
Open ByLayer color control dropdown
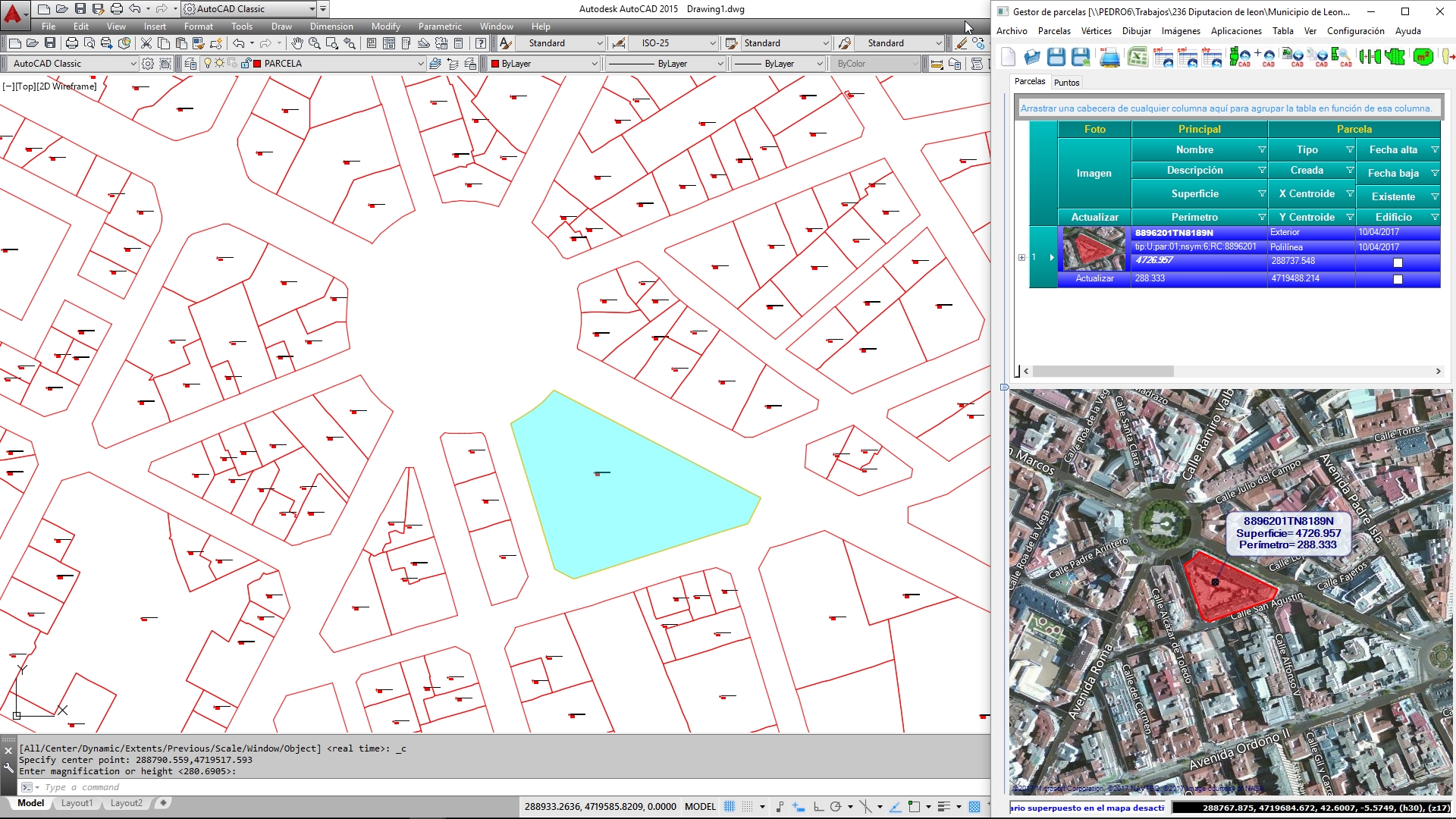pyautogui.click(x=594, y=64)
